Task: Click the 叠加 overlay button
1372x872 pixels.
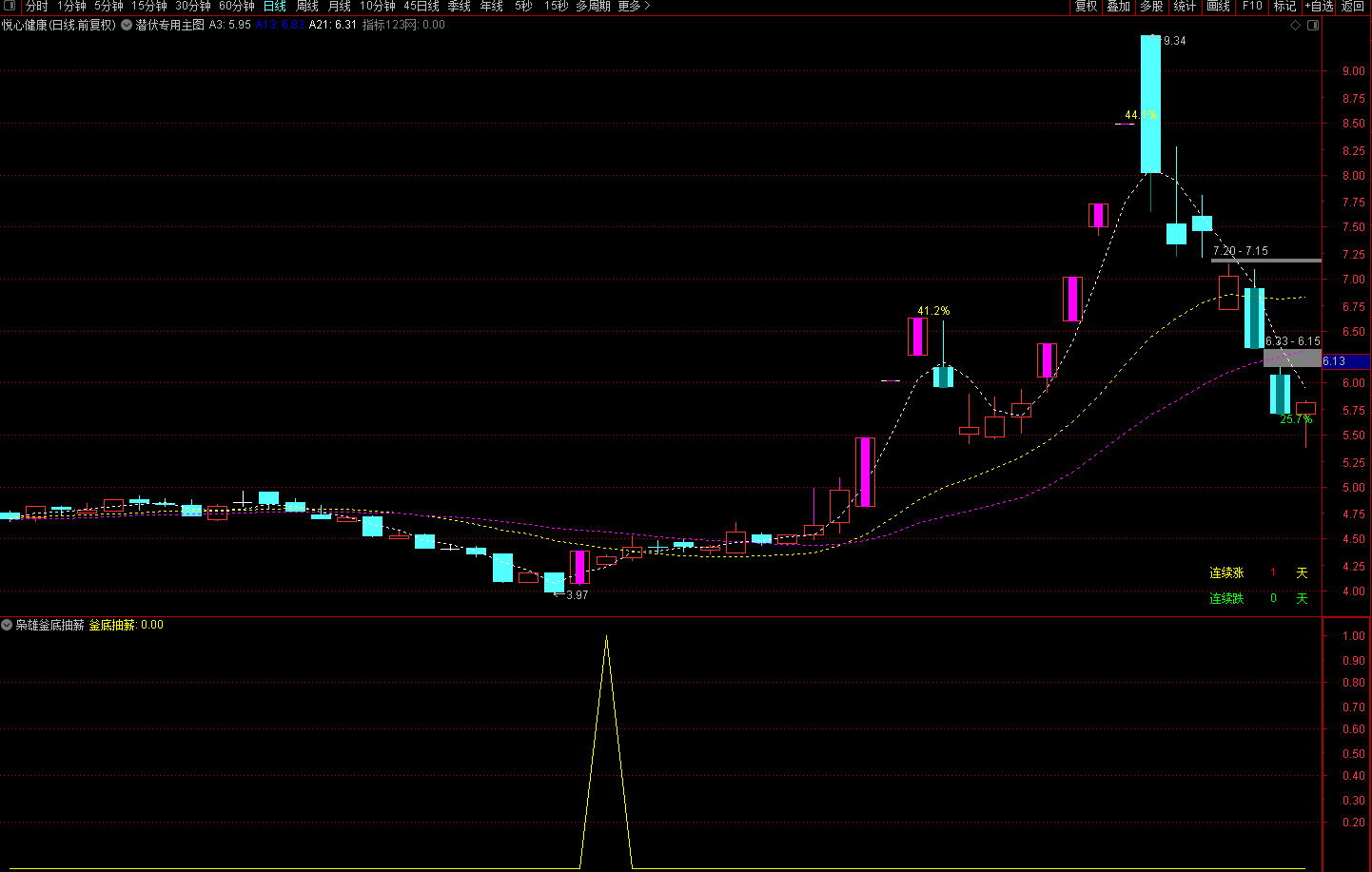Action: [1118, 7]
